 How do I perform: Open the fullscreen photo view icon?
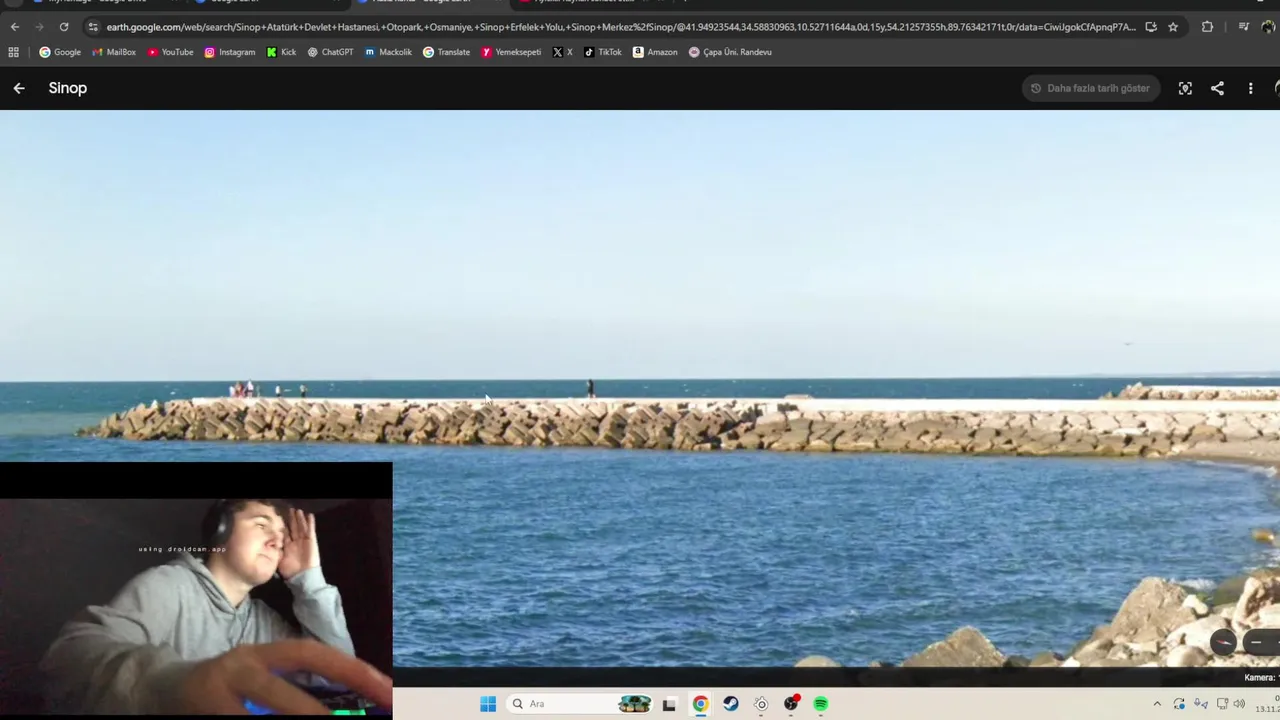(x=1185, y=88)
